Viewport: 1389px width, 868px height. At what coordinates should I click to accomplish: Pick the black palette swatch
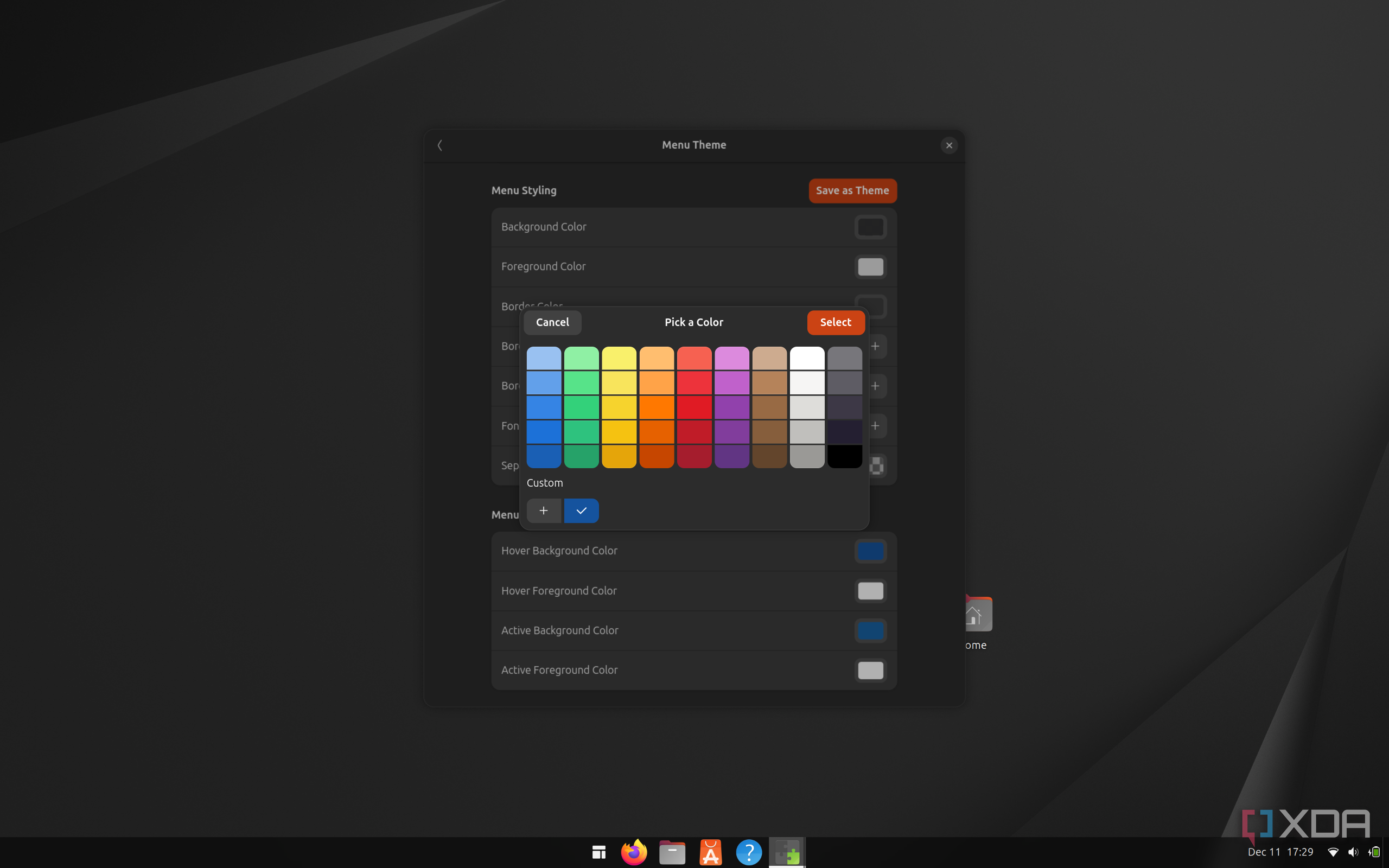point(844,456)
